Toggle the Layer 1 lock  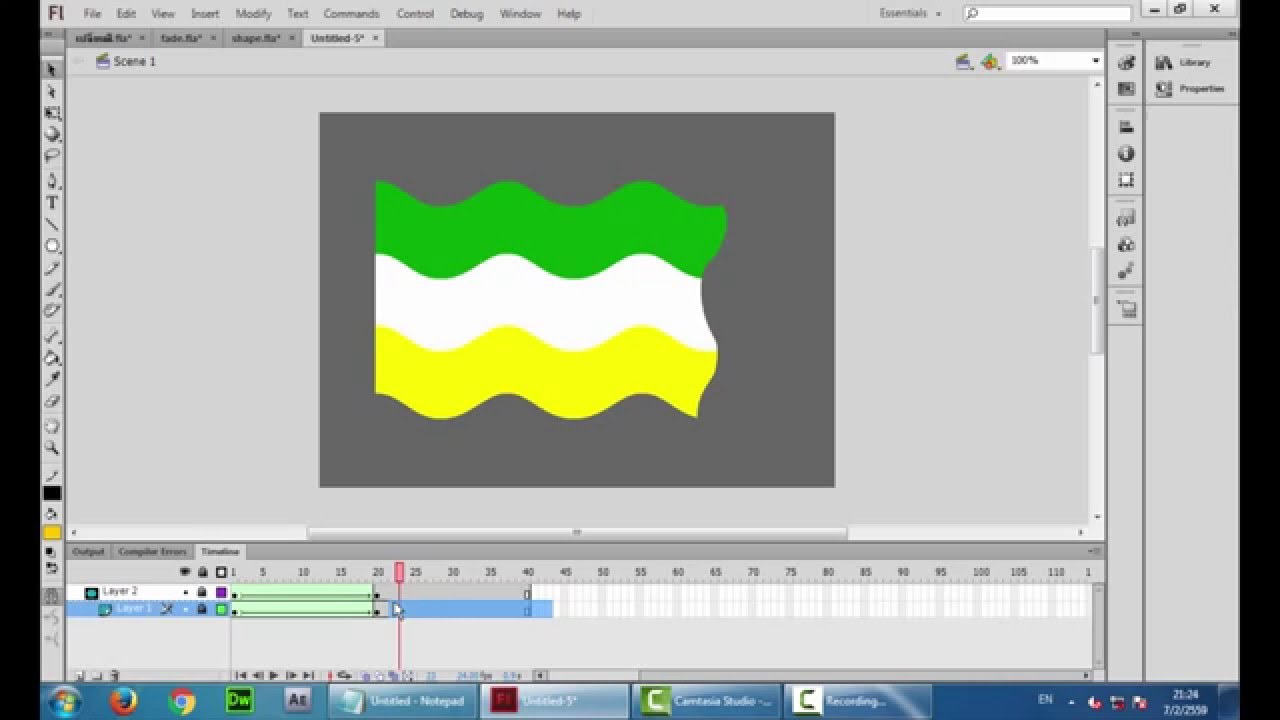tap(202, 609)
